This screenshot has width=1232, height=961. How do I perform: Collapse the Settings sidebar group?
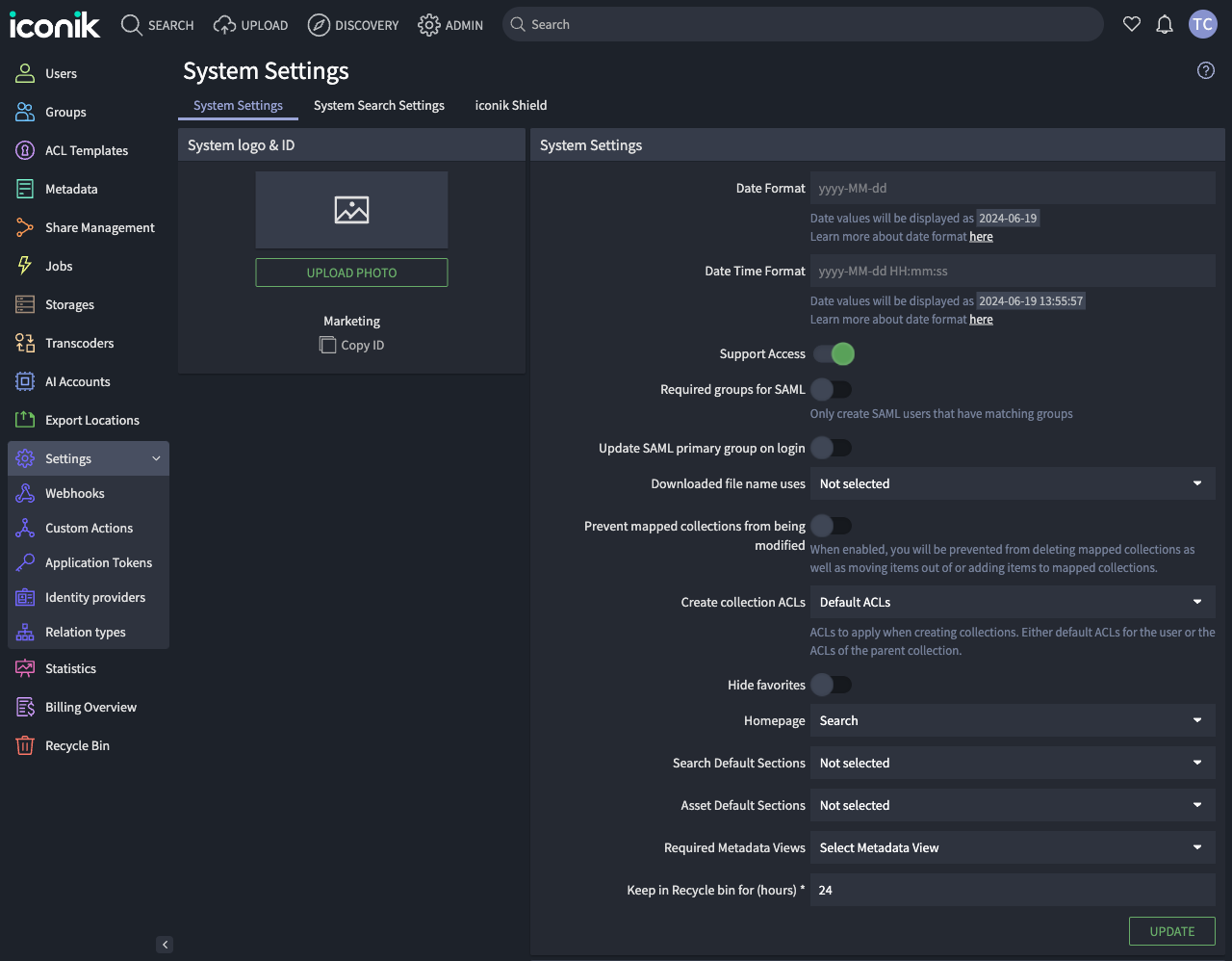point(156,457)
